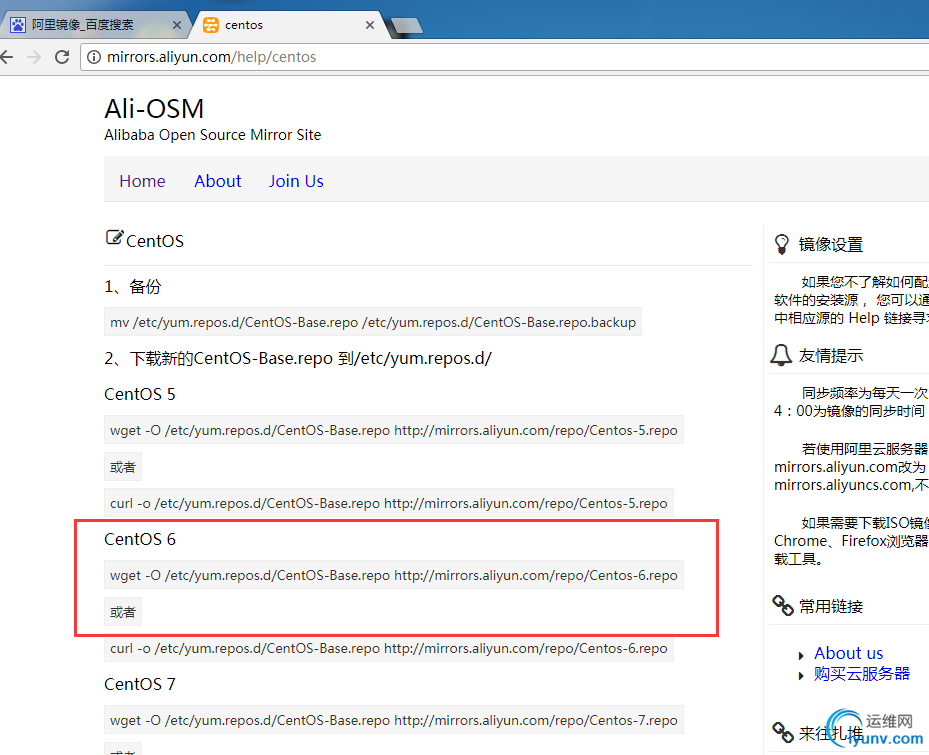Click the Alibaba Open Source Mirror Site subtitle
Image resolution: width=929 pixels, height=755 pixels.
pos(213,135)
